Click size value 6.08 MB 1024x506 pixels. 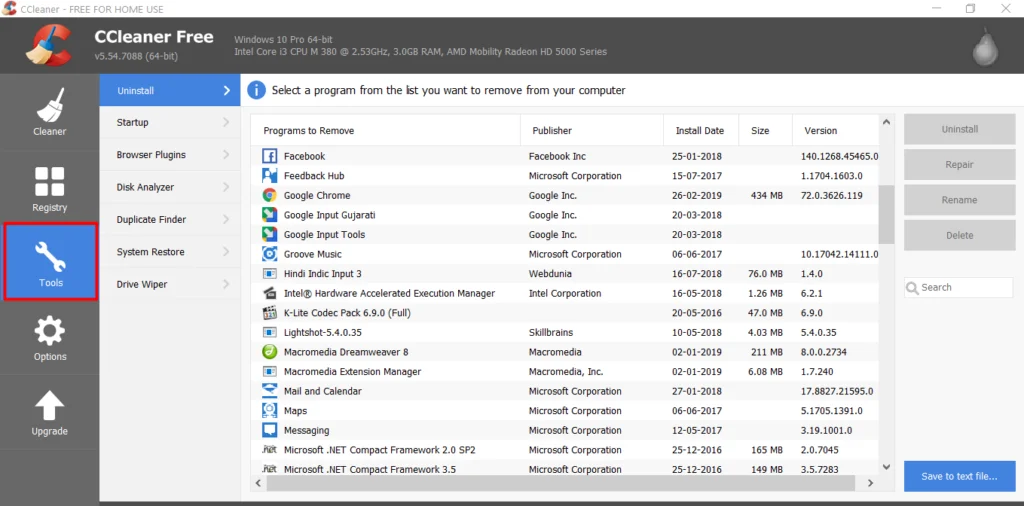coord(765,372)
